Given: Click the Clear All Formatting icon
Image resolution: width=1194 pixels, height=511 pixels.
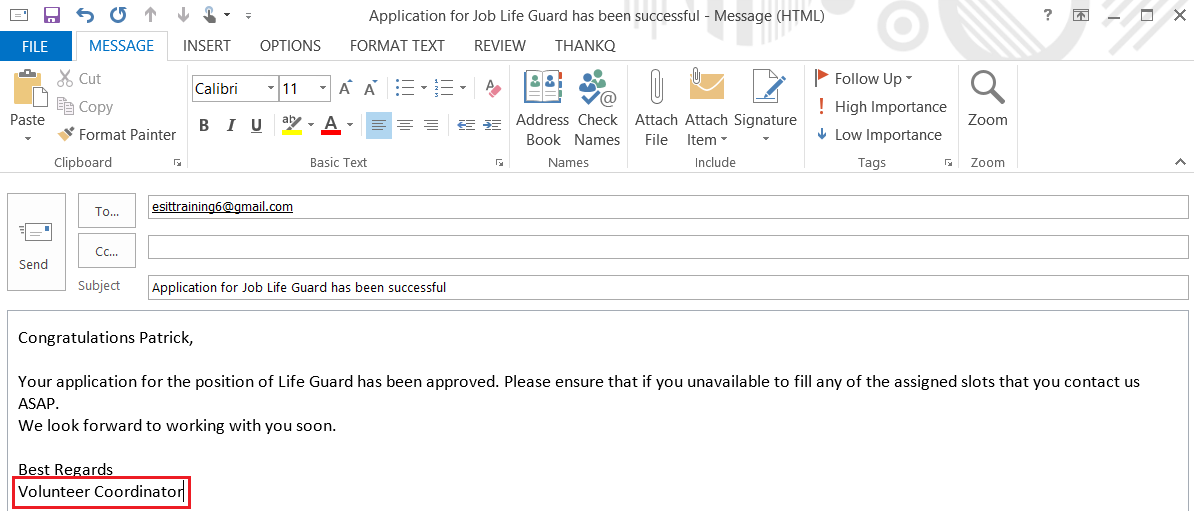Looking at the screenshot, I should tap(492, 89).
